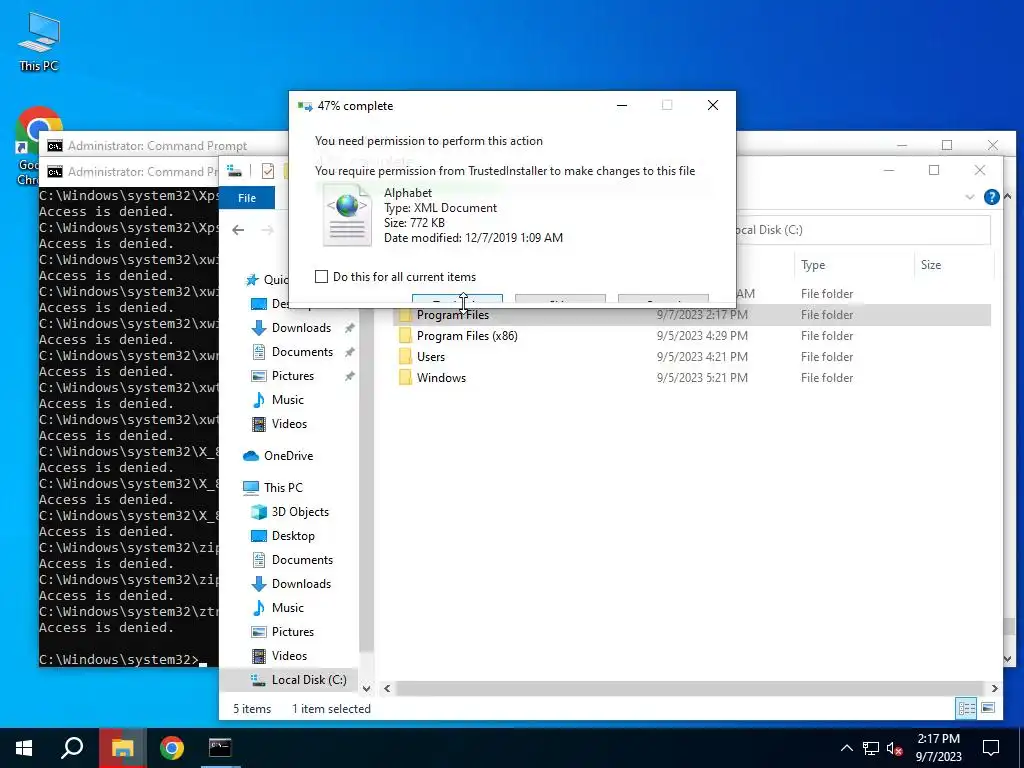The image size is (1024, 768).
Task: Show hidden system tray icons
Action: [846, 748]
